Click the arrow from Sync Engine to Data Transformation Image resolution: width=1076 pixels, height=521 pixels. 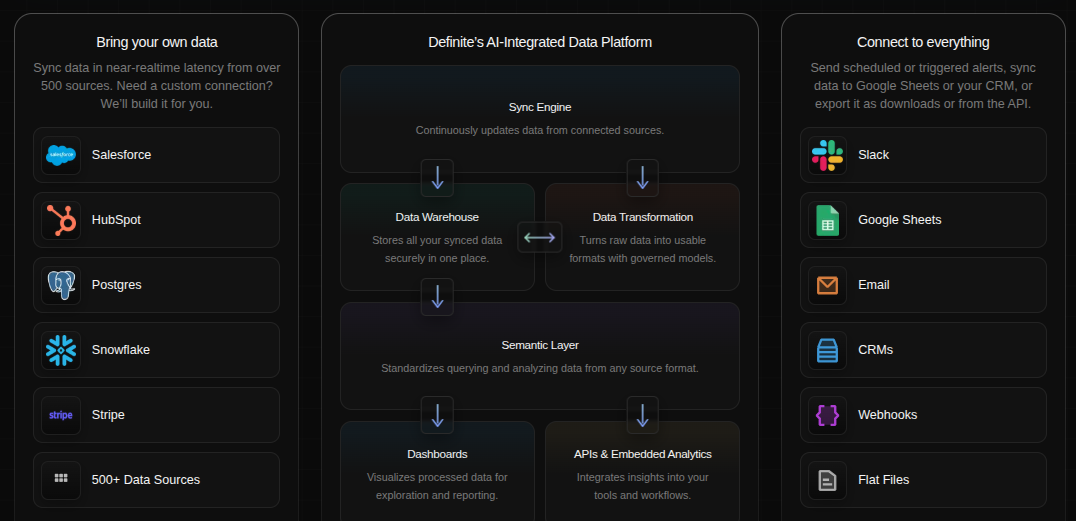pyautogui.click(x=642, y=178)
